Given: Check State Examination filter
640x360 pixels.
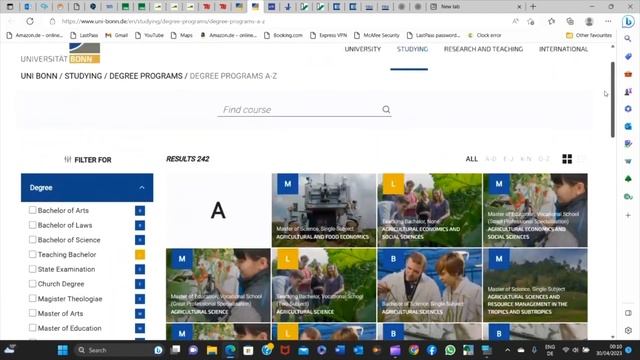Looking at the screenshot, I should (32, 269).
